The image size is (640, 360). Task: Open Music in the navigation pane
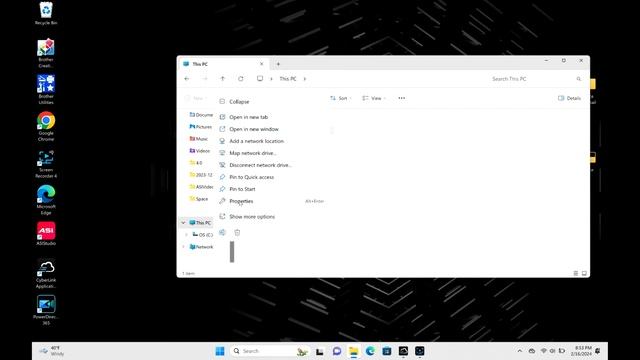[199, 139]
